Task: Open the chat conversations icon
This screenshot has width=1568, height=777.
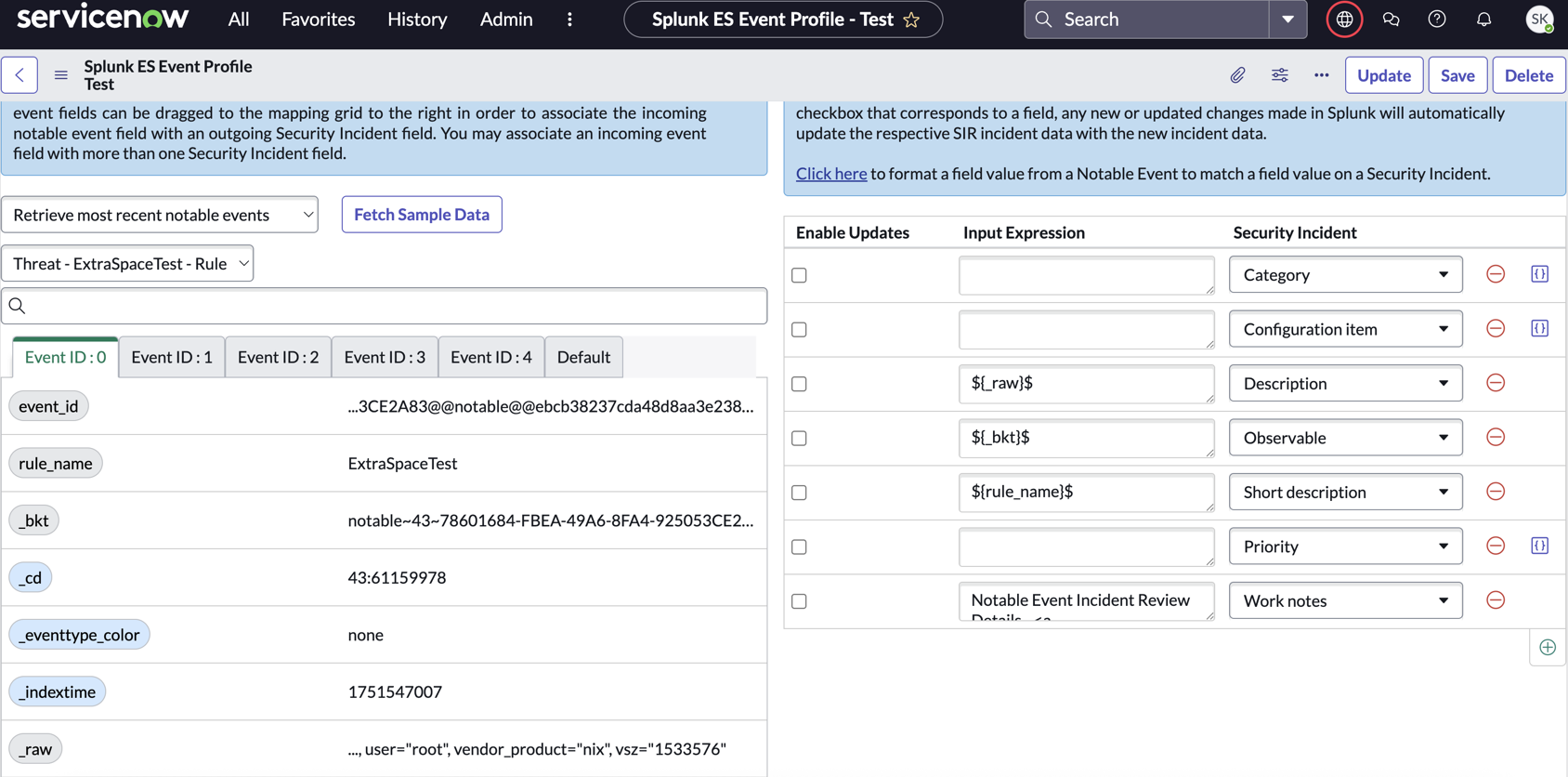Action: pos(1391,20)
